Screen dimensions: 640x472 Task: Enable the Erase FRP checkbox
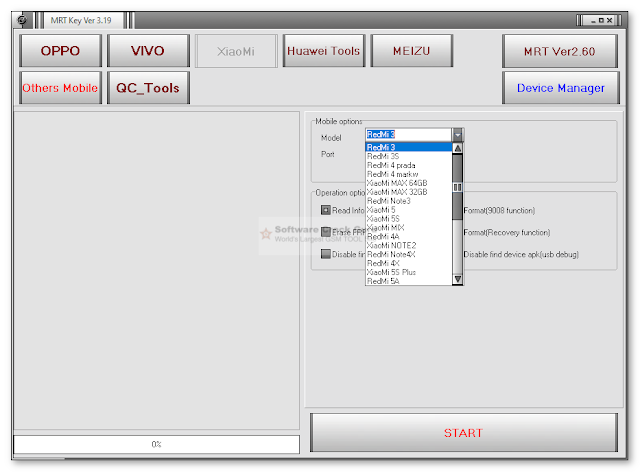[x=325, y=232]
